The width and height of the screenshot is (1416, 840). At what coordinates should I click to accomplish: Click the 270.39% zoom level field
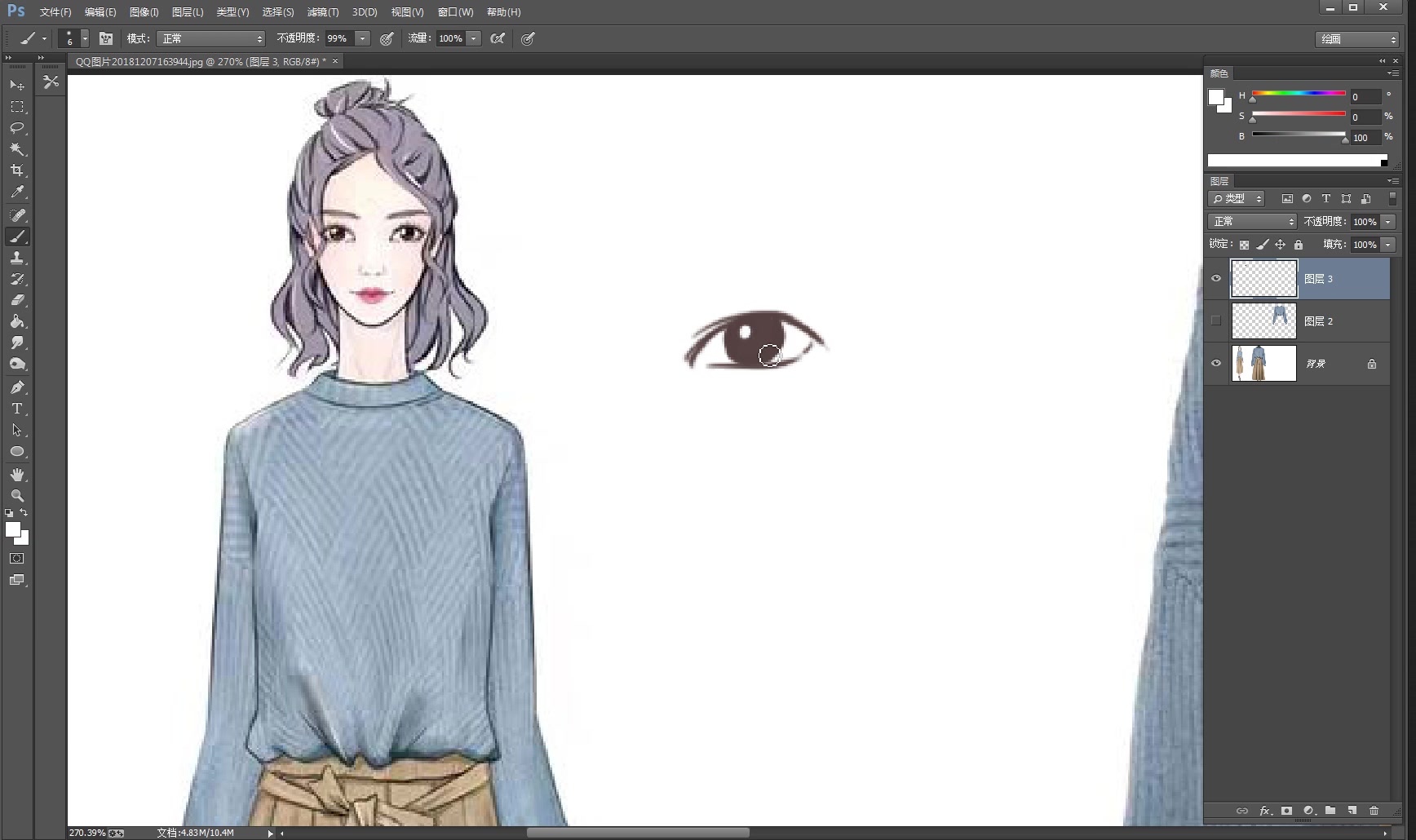[87, 833]
